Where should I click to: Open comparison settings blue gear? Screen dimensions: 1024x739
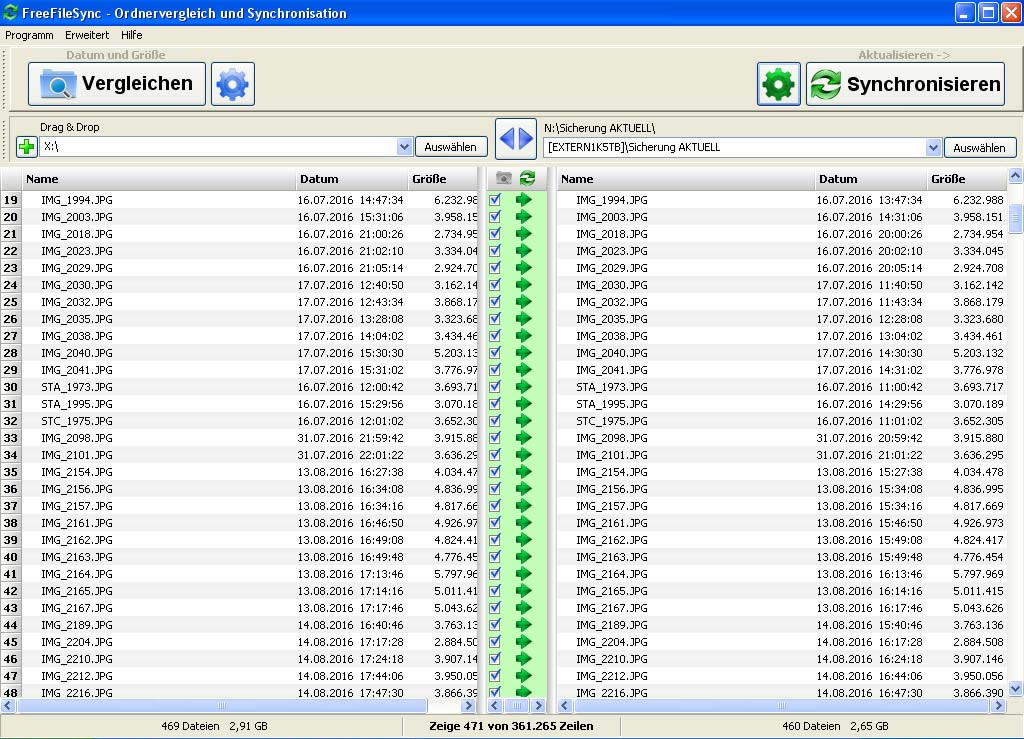point(232,84)
